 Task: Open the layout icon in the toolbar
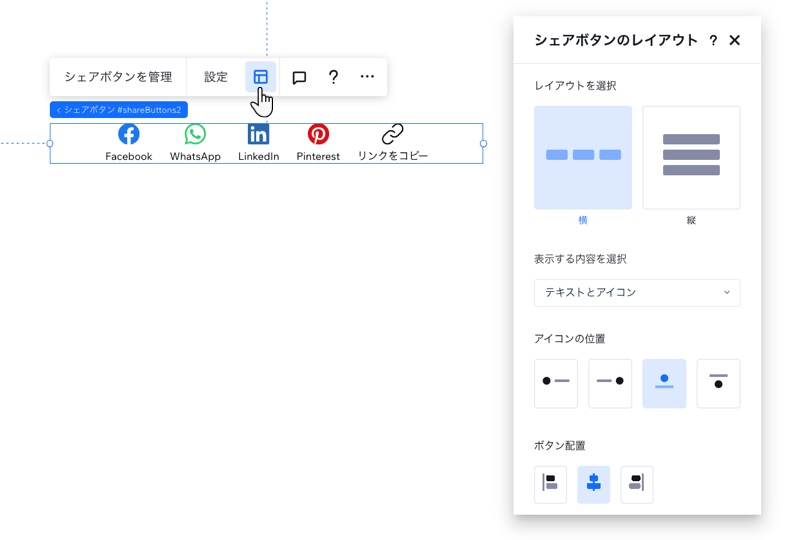click(261, 77)
